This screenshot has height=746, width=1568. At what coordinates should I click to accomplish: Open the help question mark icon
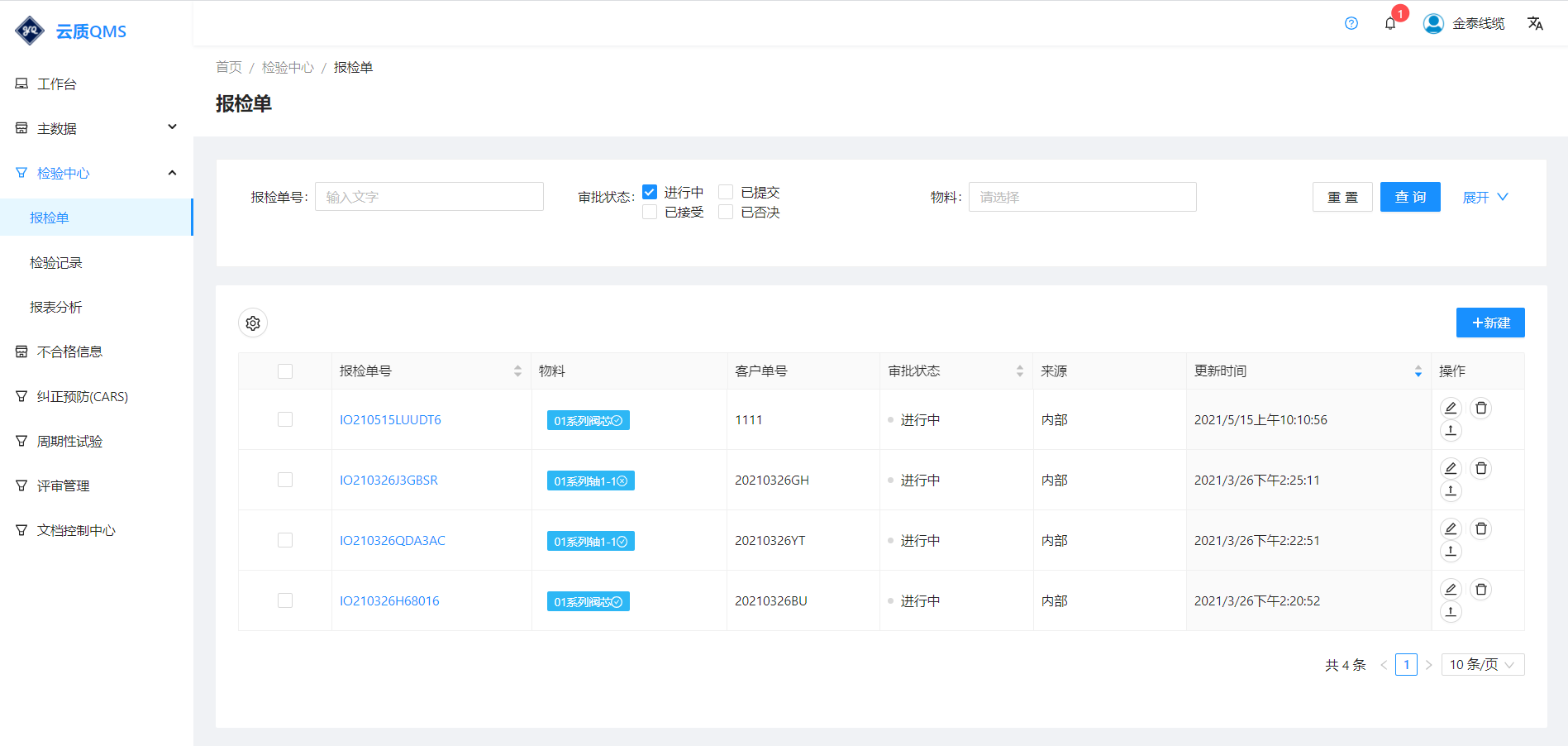1351,23
